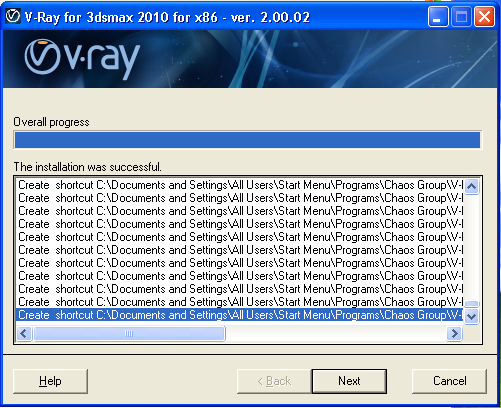The width and height of the screenshot is (501, 408).
Task: Click the 'The installation was successful.' text
Action: pos(88,167)
